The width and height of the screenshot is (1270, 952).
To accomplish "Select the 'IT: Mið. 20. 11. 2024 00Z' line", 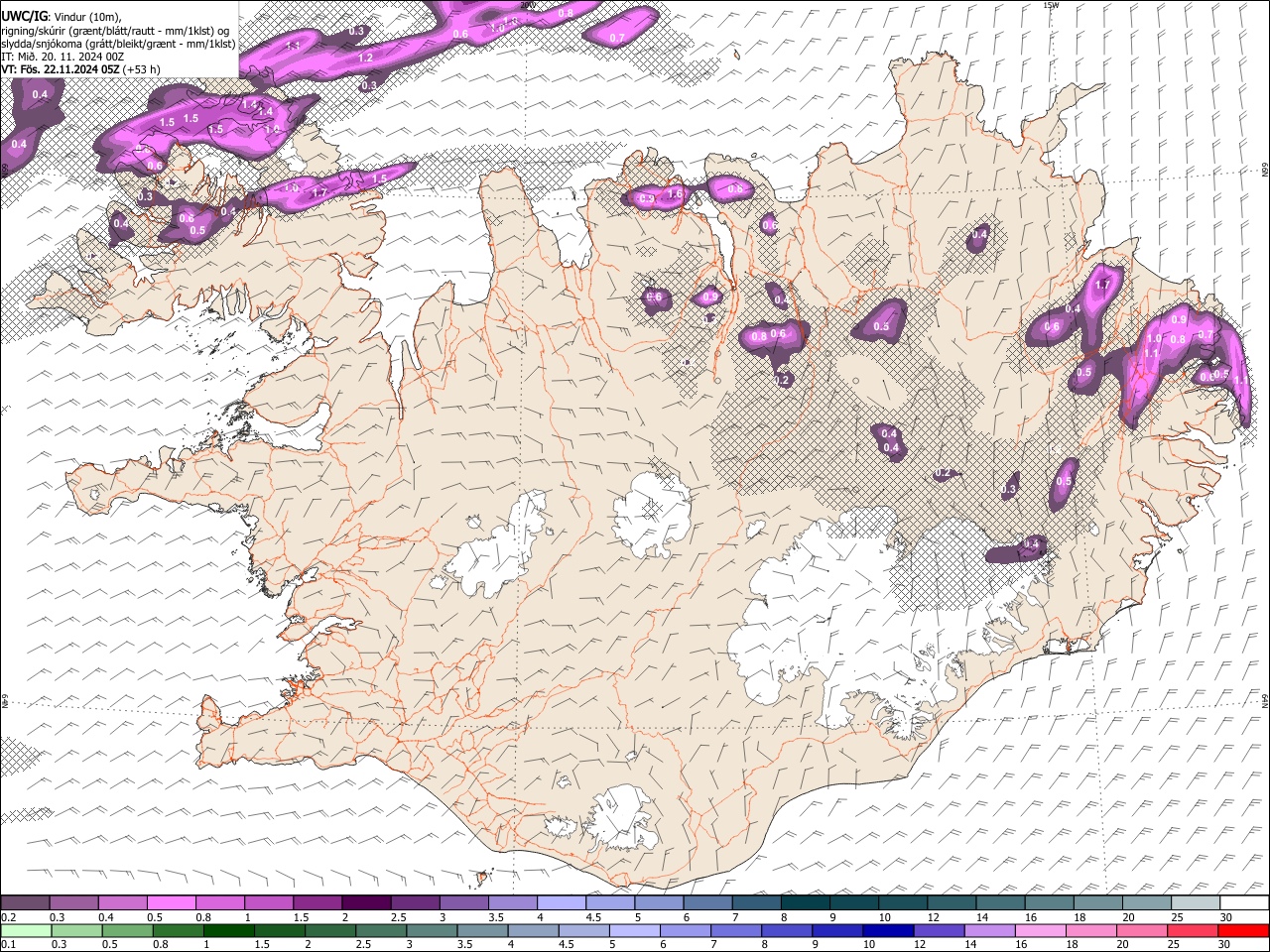I will click(x=63, y=57).
